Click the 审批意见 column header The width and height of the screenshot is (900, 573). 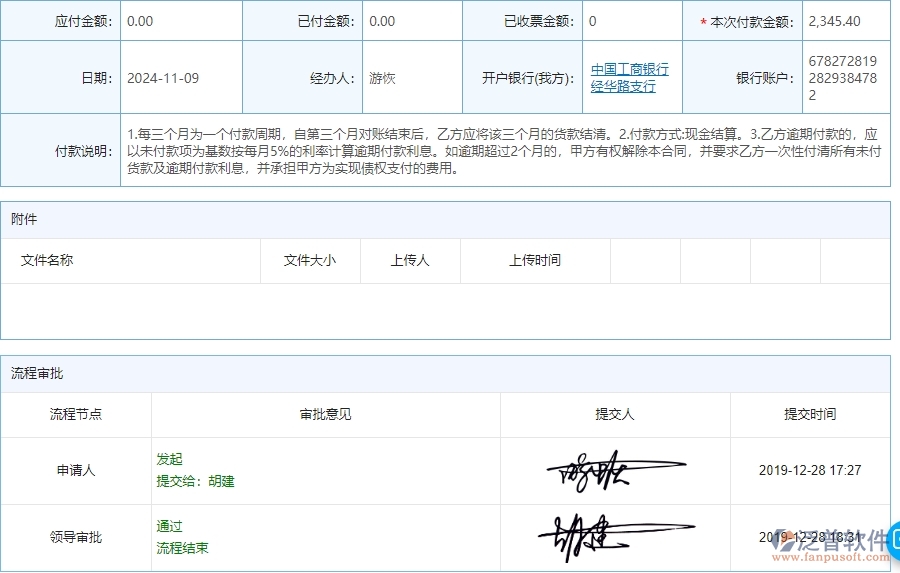(325, 414)
